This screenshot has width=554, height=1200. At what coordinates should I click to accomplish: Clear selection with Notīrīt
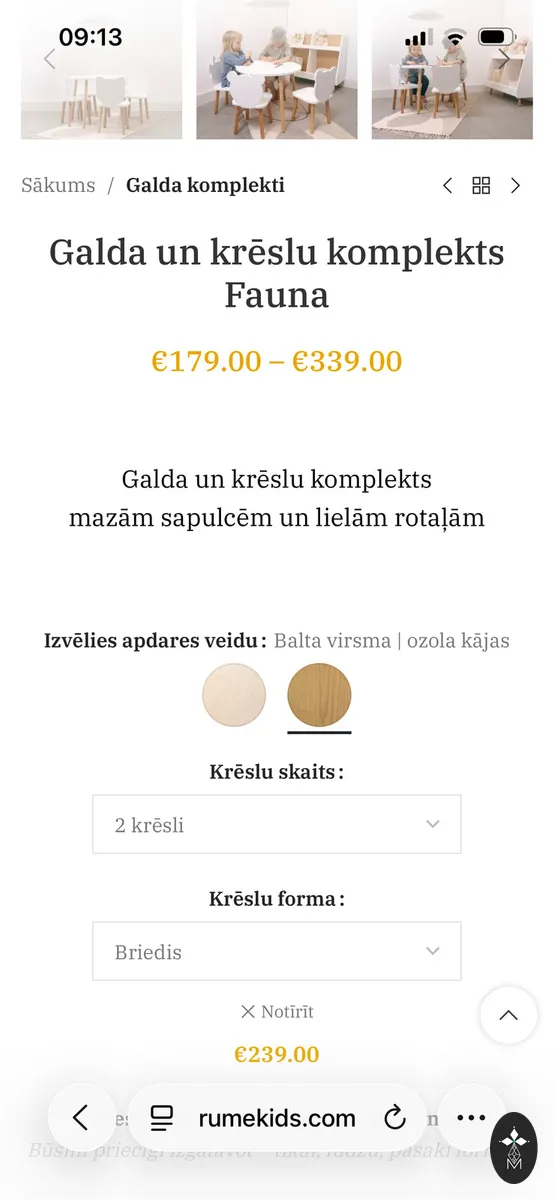(277, 1011)
